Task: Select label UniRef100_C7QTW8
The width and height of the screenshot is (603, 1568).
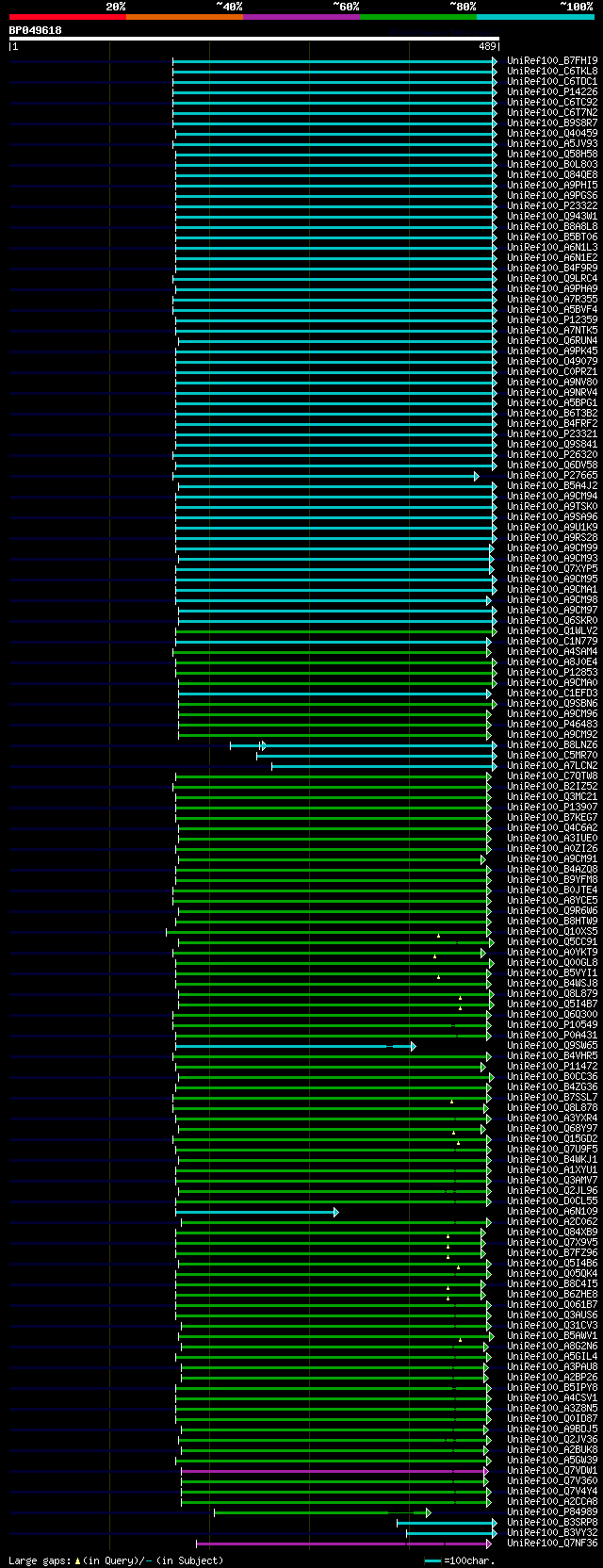Action: coord(552,776)
